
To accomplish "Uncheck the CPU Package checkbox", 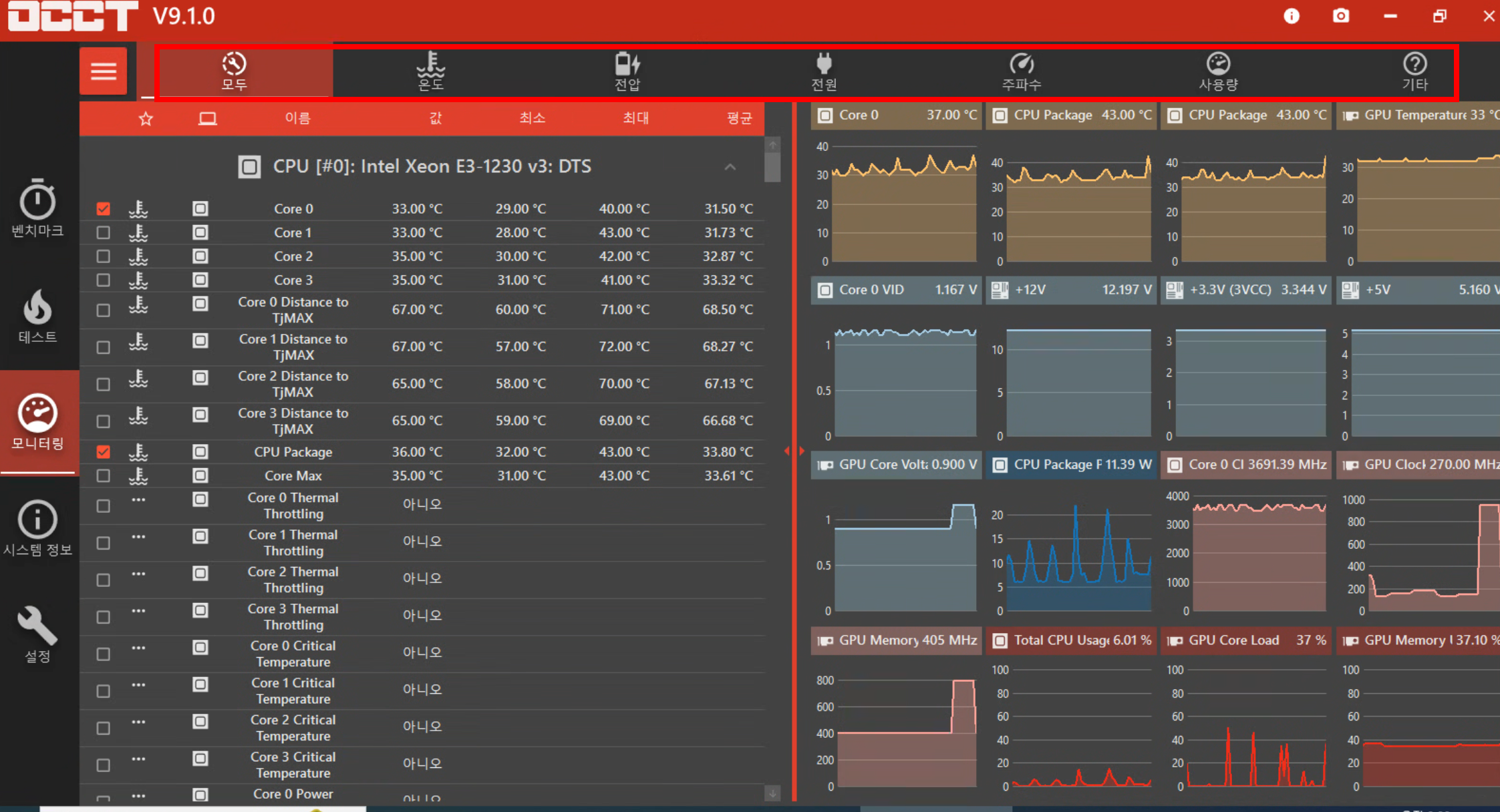I will point(103,452).
